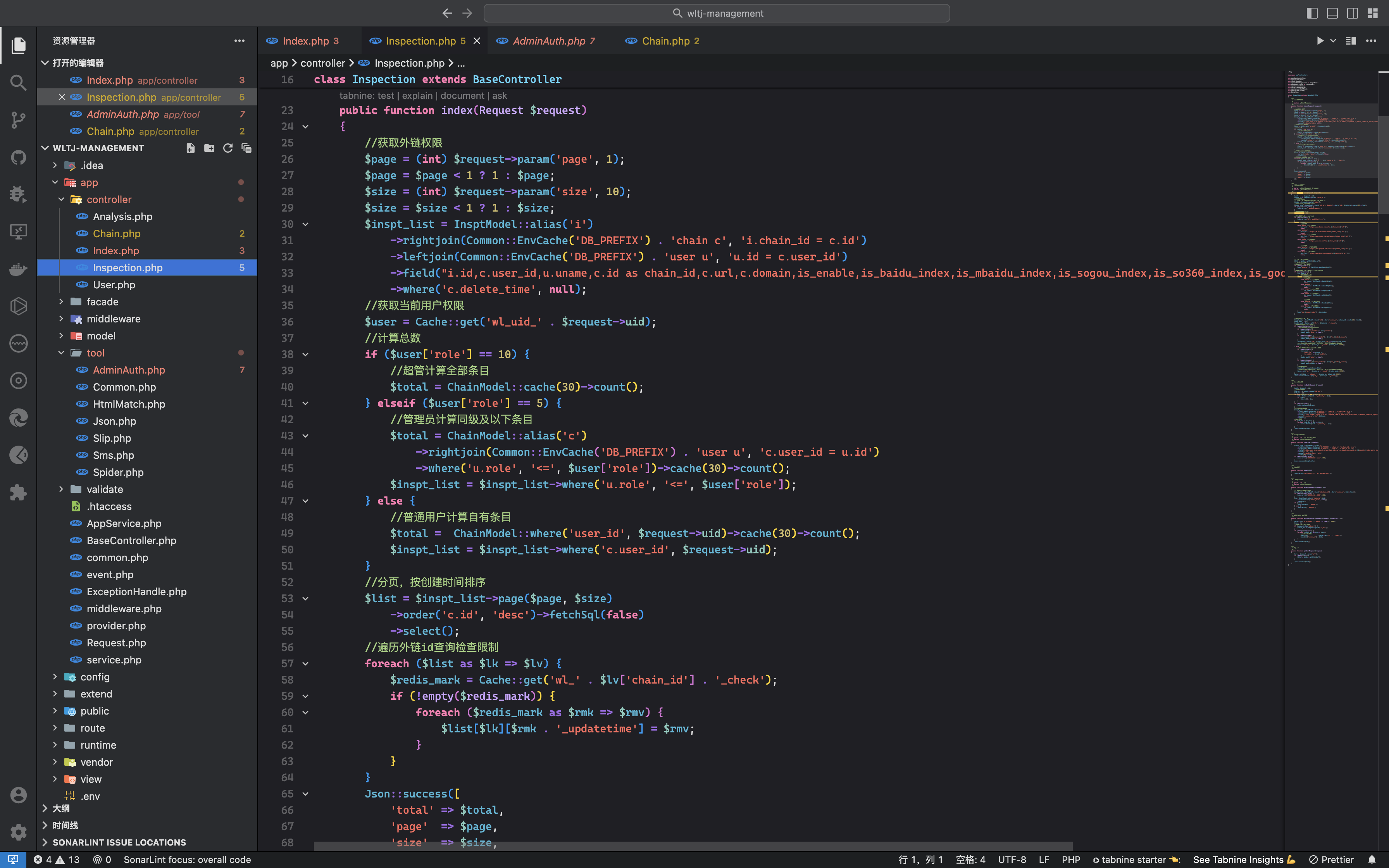
Task: Open BaseController.php file
Action: click(131, 541)
